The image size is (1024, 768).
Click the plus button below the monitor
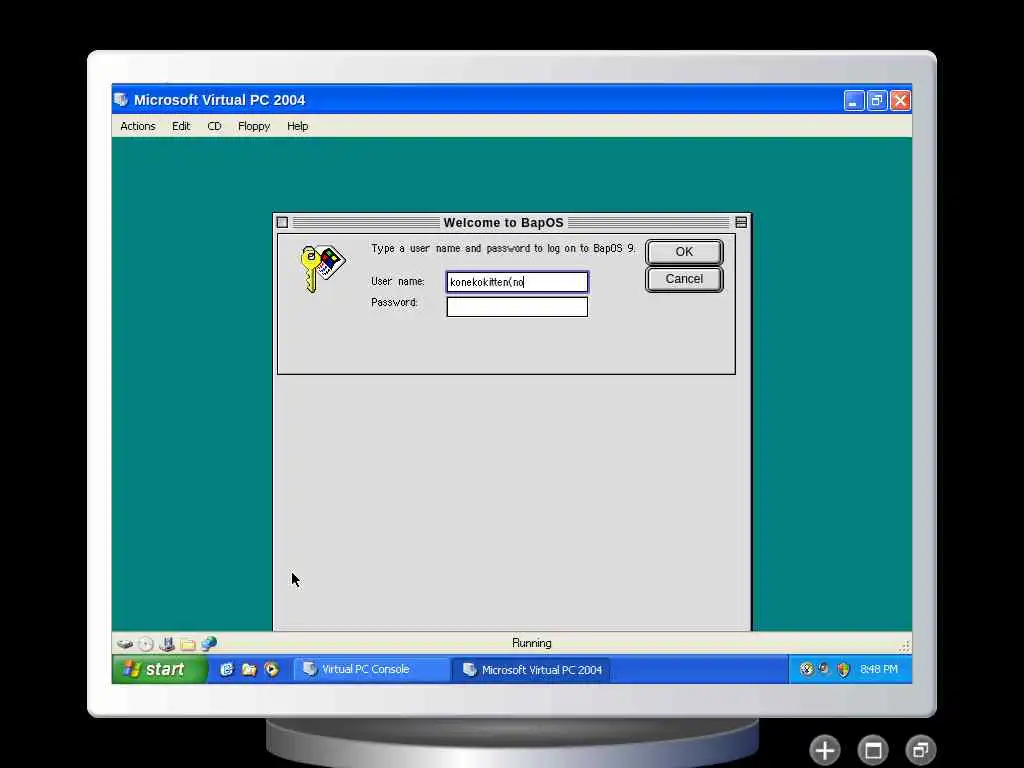click(825, 750)
